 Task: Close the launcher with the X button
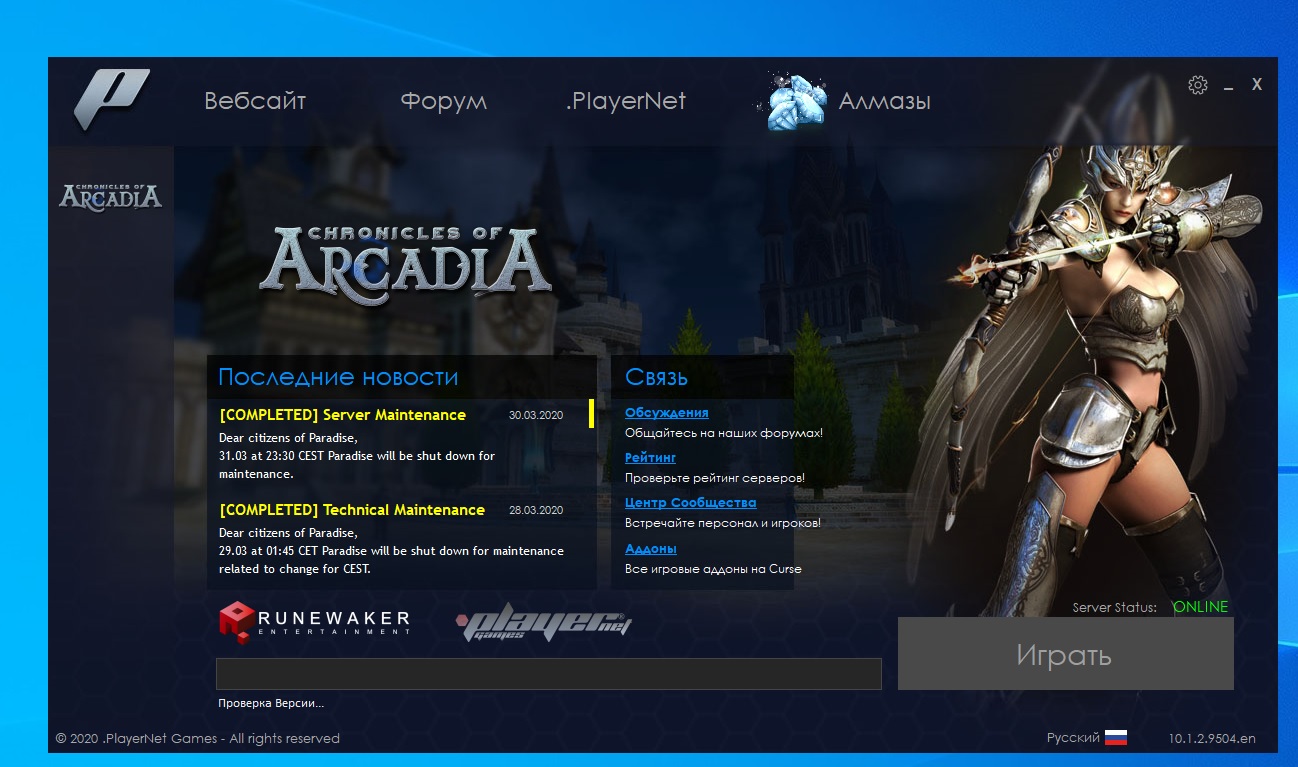tap(1257, 85)
